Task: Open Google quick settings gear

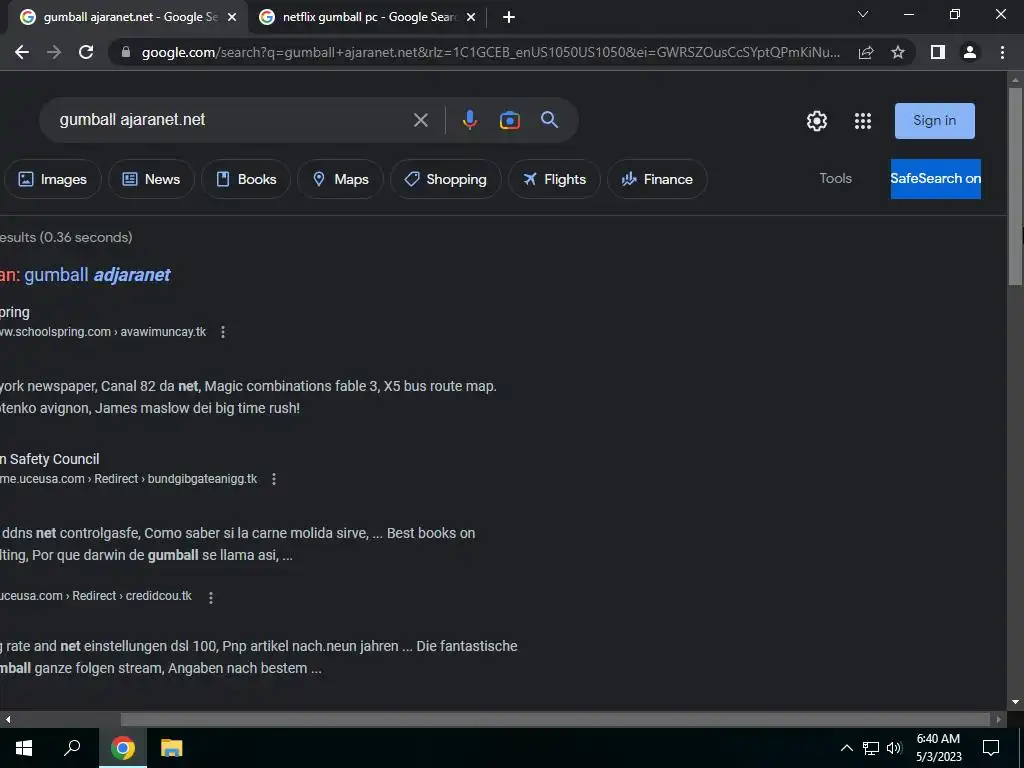Action: (x=816, y=121)
